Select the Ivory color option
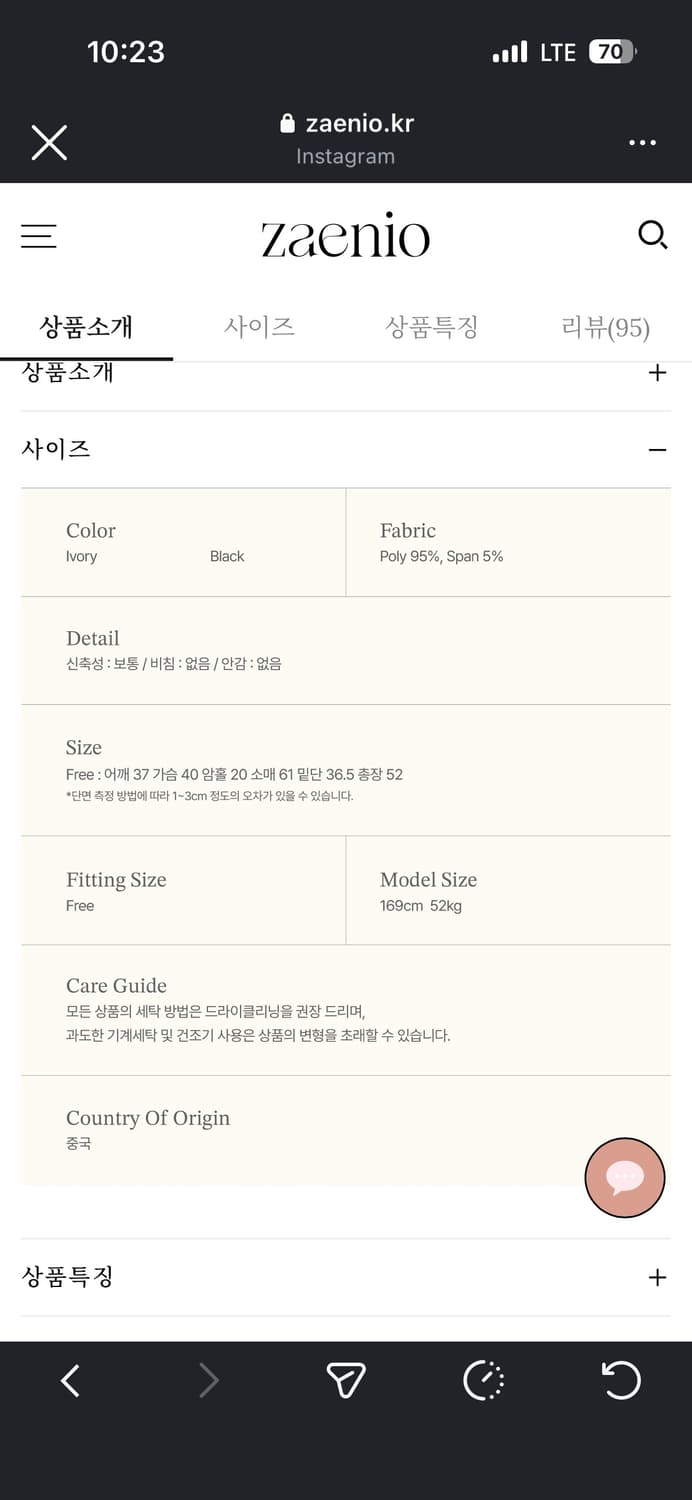The image size is (692, 1500). pos(80,556)
